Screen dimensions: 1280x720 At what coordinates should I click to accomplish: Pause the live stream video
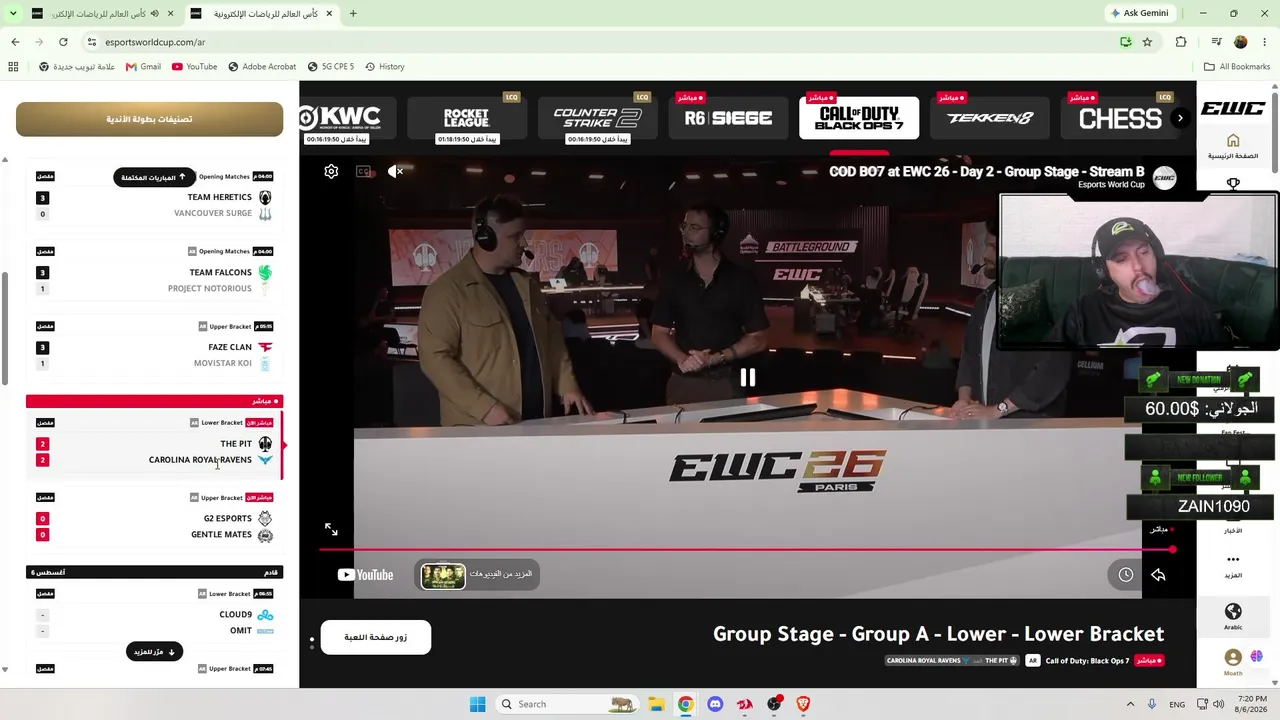(x=747, y=377)
